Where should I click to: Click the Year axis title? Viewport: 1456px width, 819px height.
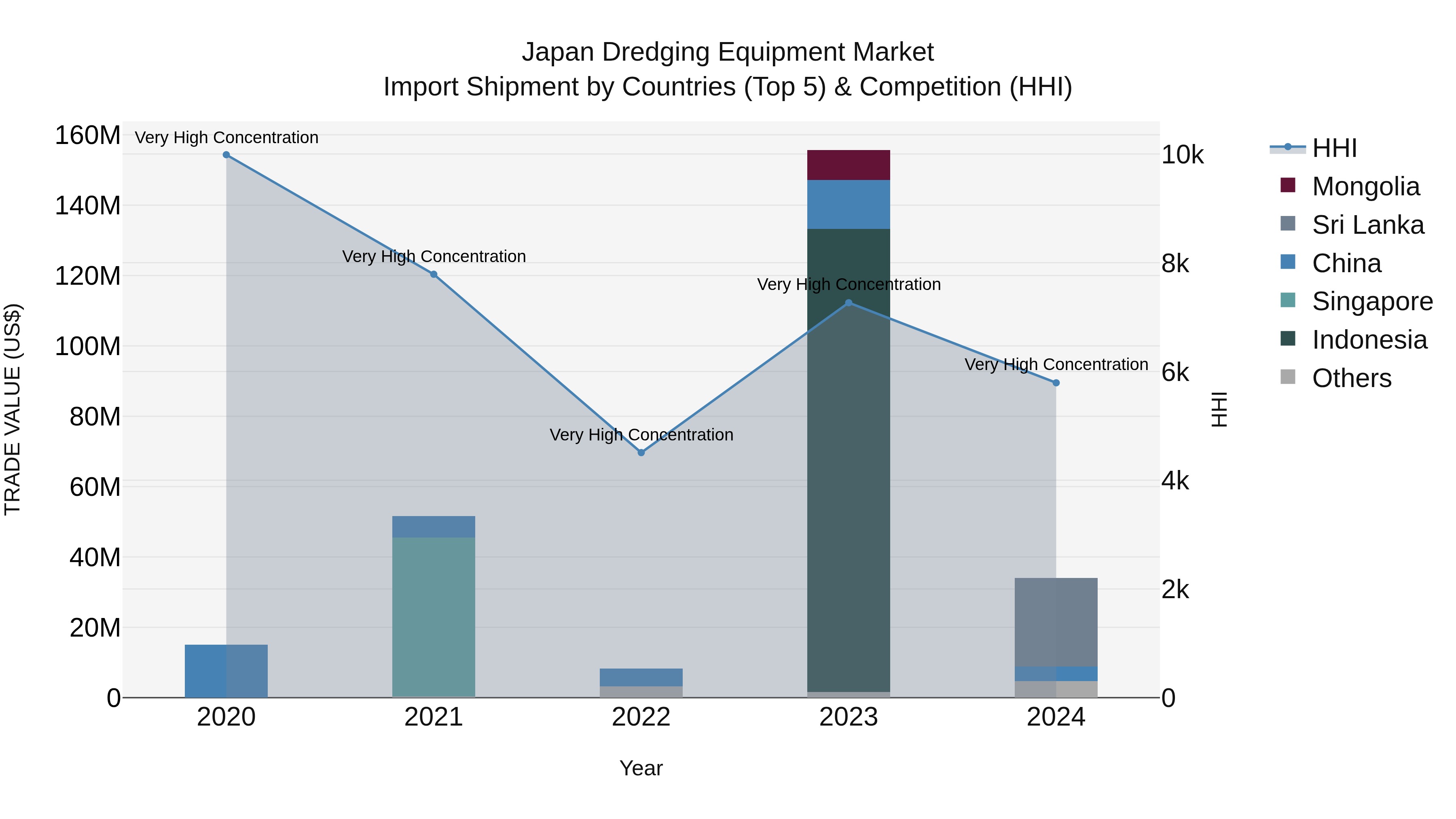pos(641,769)
